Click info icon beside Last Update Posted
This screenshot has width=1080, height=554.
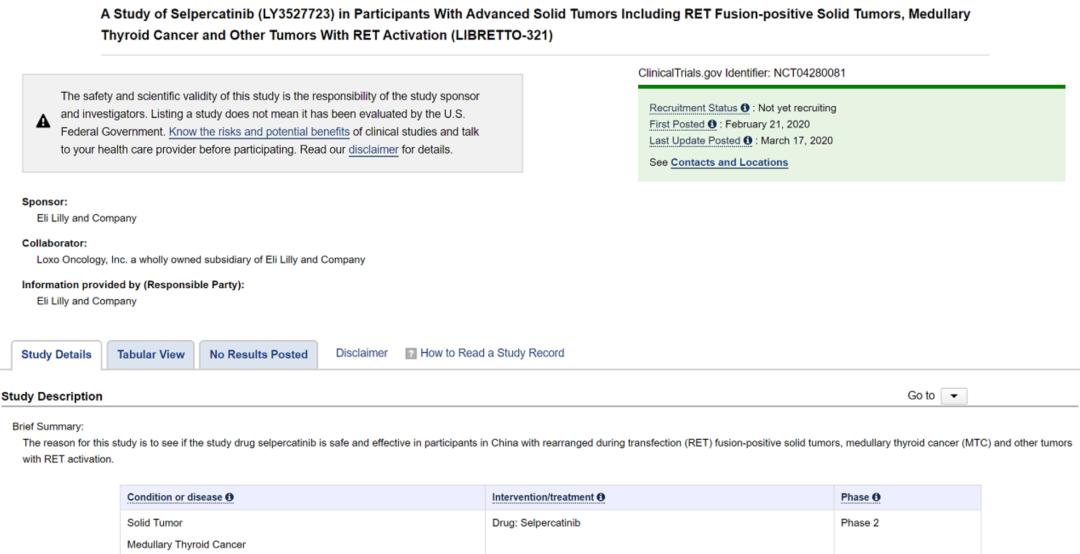pos(748,141)
